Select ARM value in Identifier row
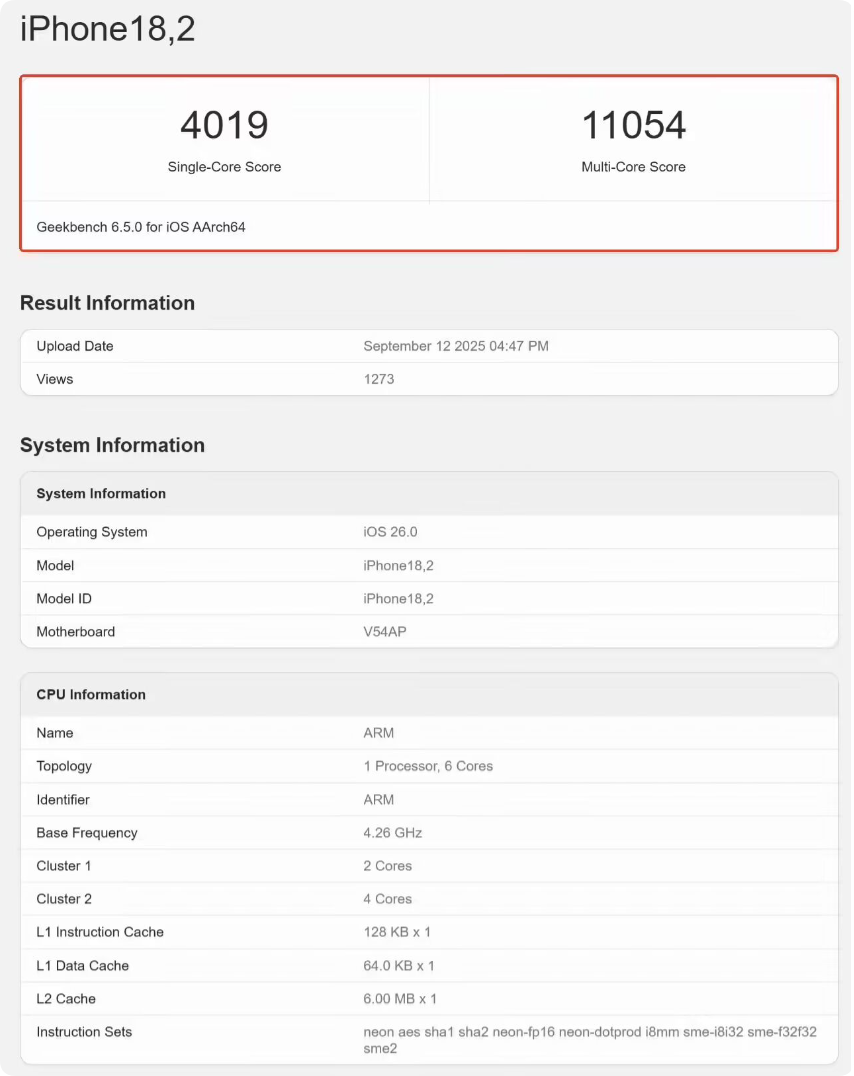 coord(379,799)
